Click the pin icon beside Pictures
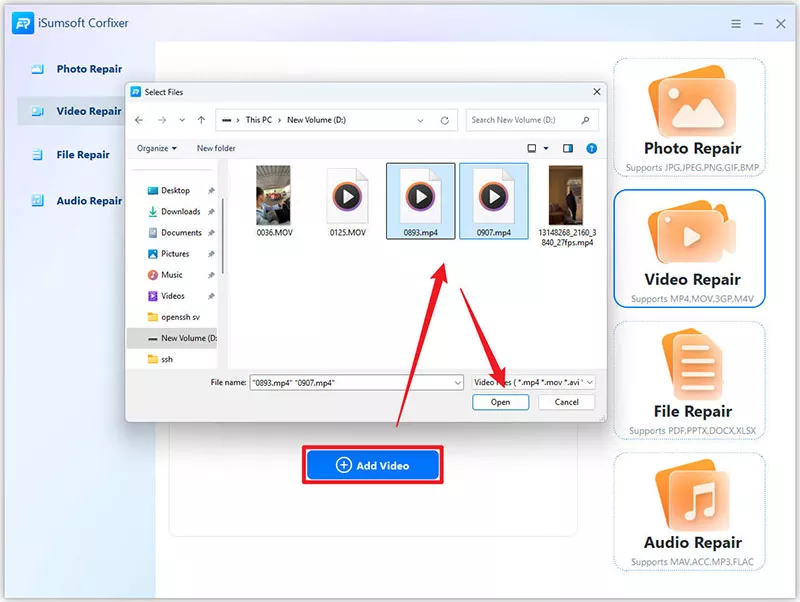800x602 pixels. pyautogui.click(x=211, y=254)
